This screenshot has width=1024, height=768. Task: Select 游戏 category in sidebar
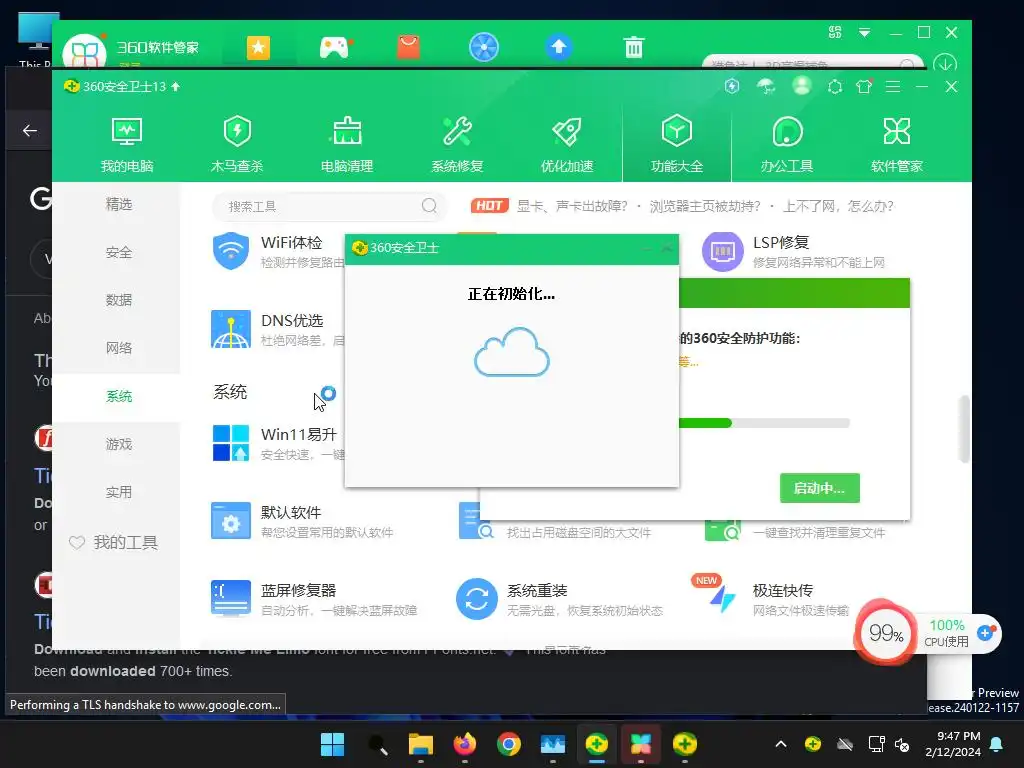click(x=118, y=445)
